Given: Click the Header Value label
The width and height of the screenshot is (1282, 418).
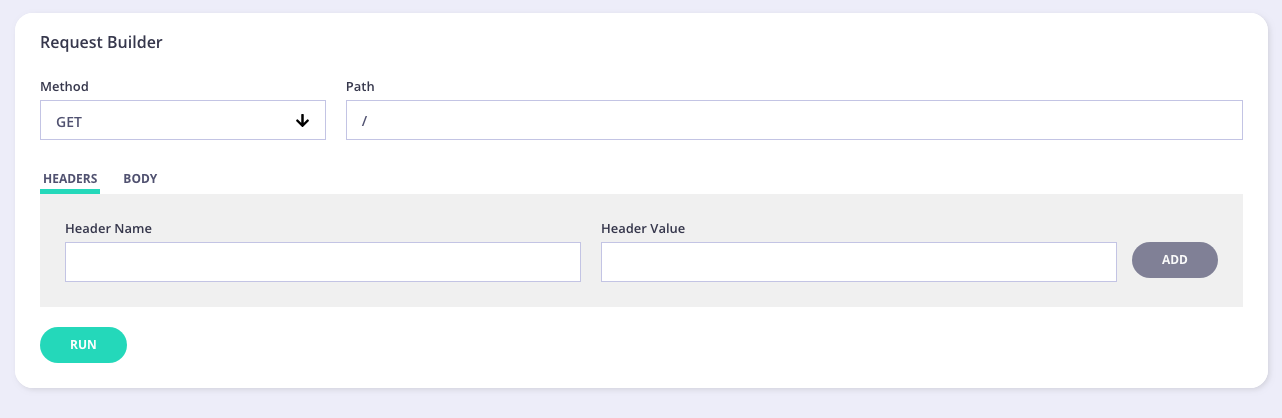Looking at the screenshot, I should 643,228.
